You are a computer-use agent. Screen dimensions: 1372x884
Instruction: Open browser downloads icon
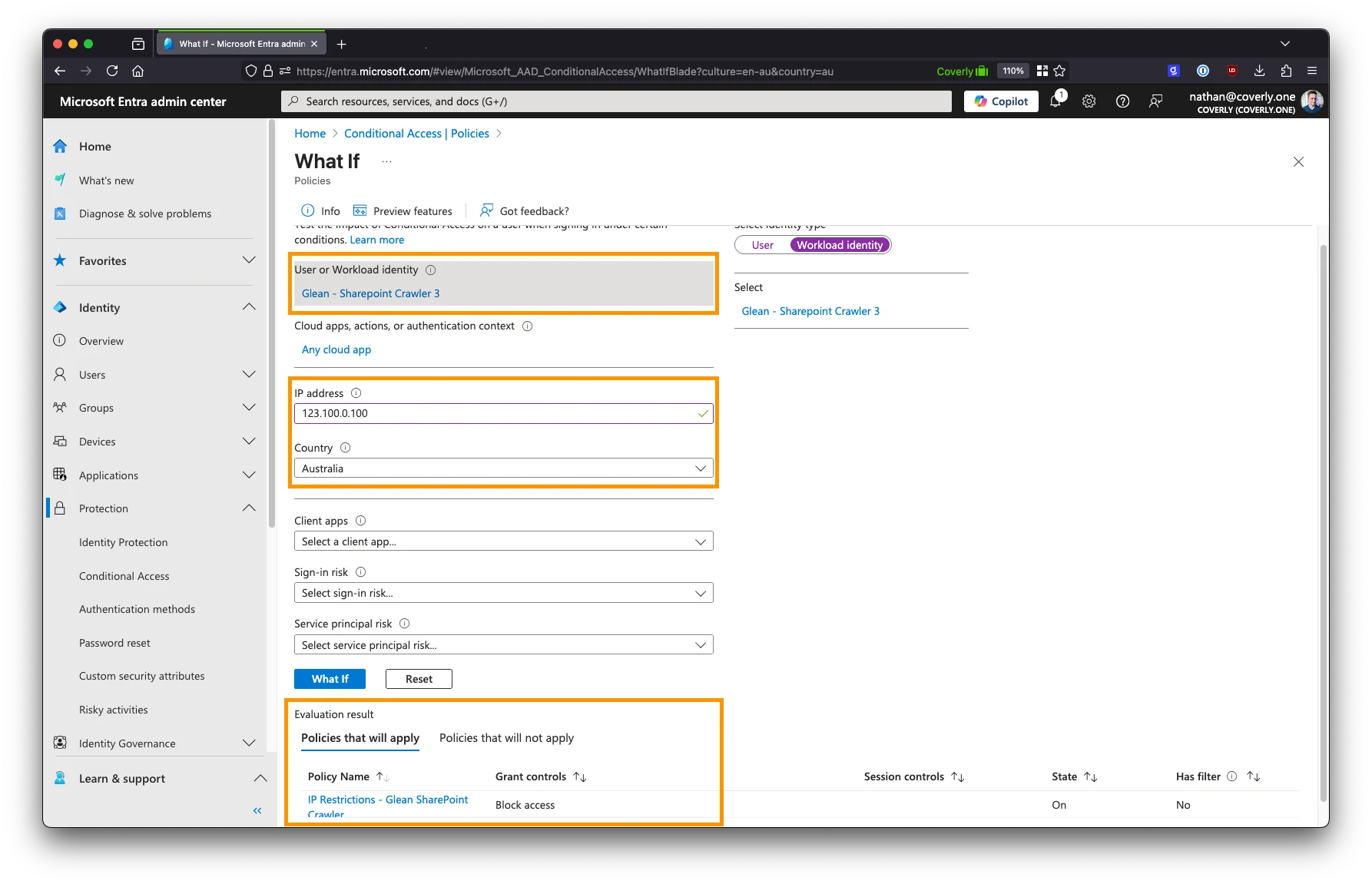point(1259,71)
